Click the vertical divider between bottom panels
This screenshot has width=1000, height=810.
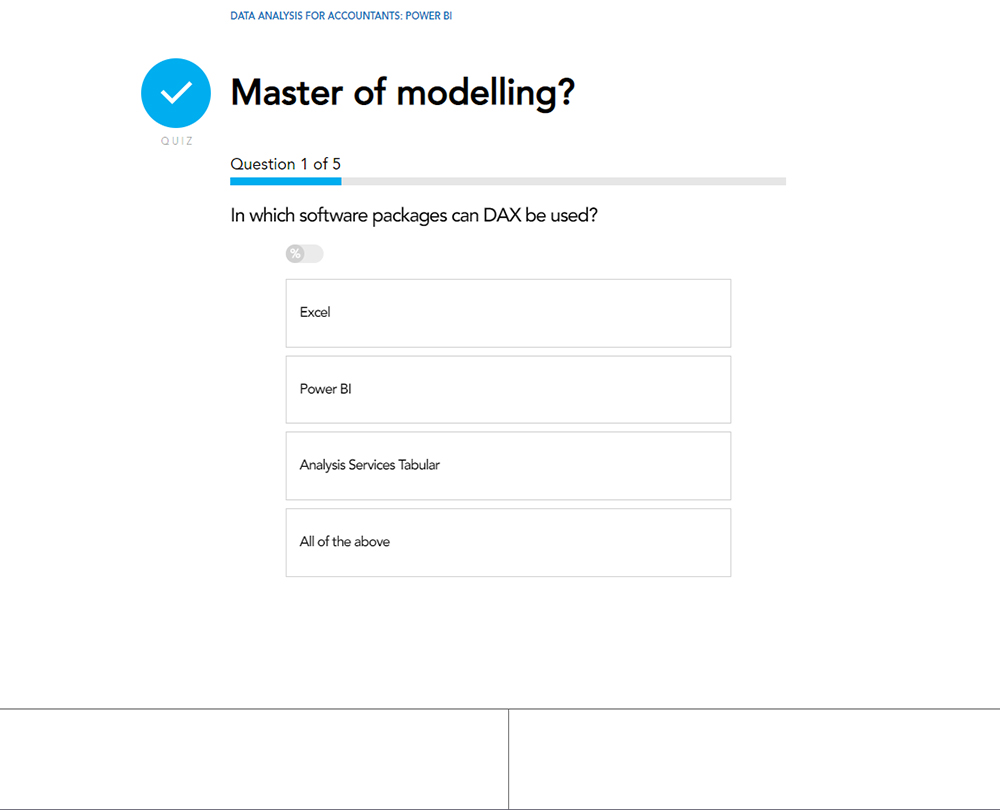(x=508, y=759)
